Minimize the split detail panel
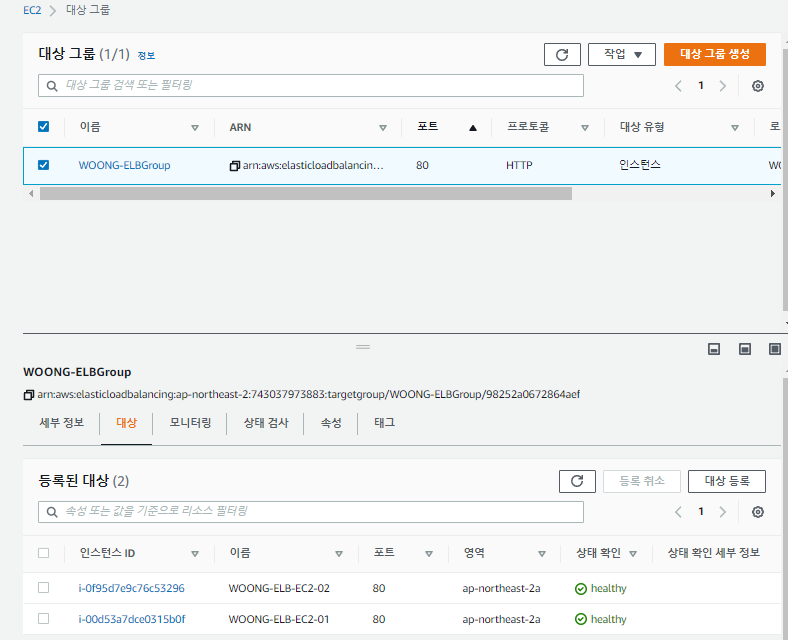 (714, 349)
